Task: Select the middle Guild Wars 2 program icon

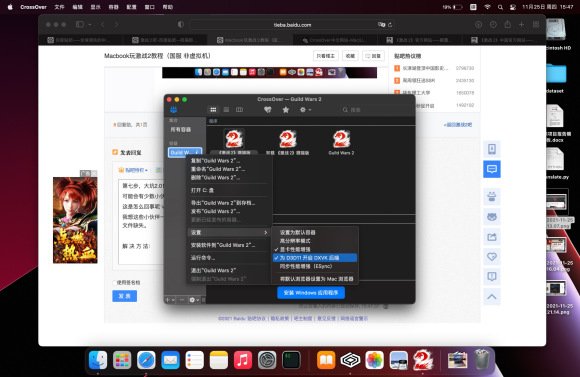Action: click(287, 142)
